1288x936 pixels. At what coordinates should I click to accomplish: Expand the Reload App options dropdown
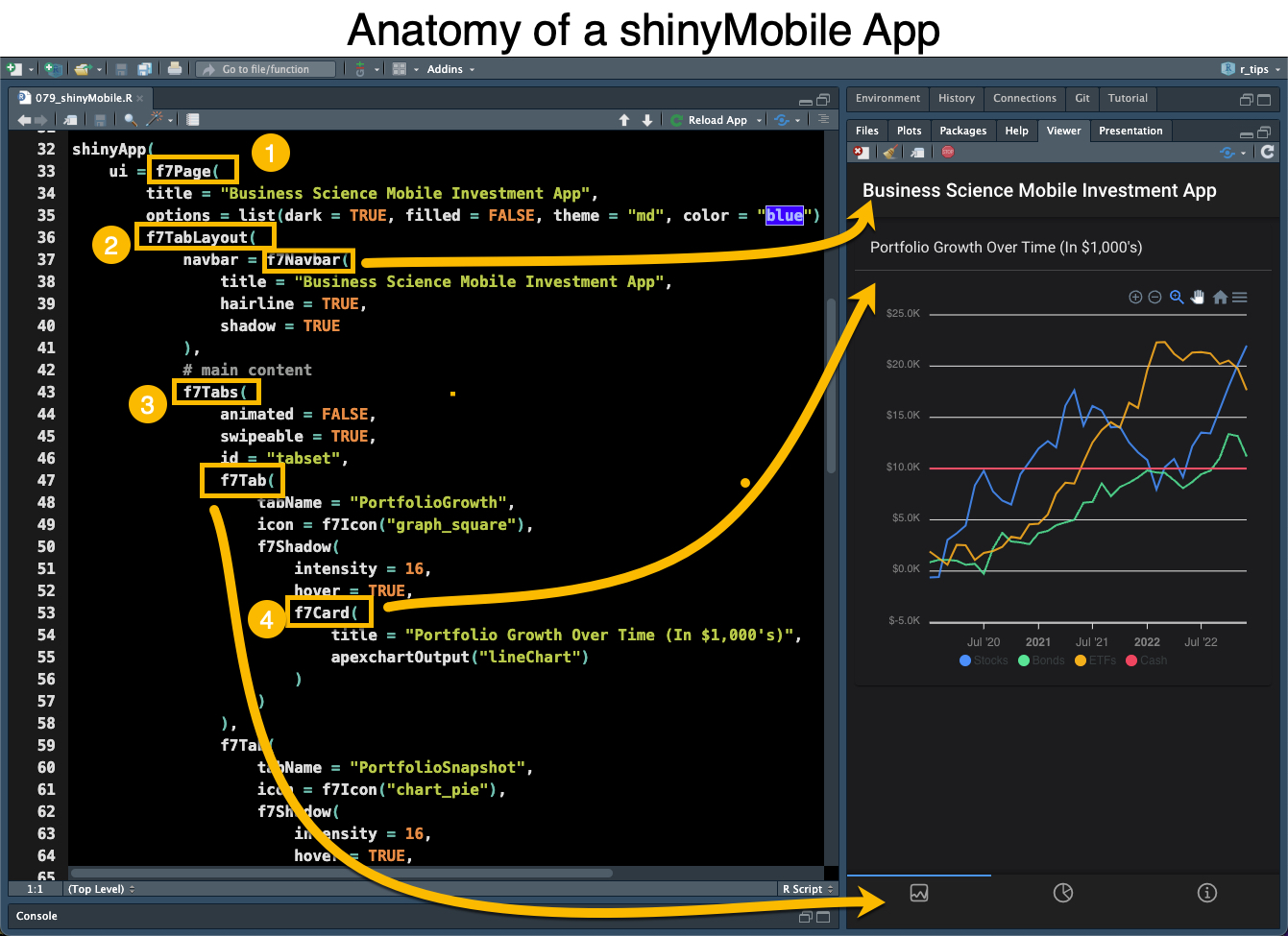point(759,120)
